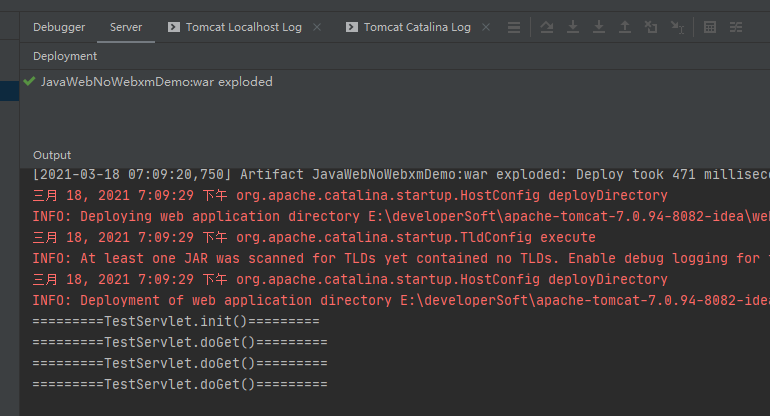Viewport: 770px width, 416px height.
Task: Open the Evaluate Expression calculator icon
Action: click(x=710, y=27)
